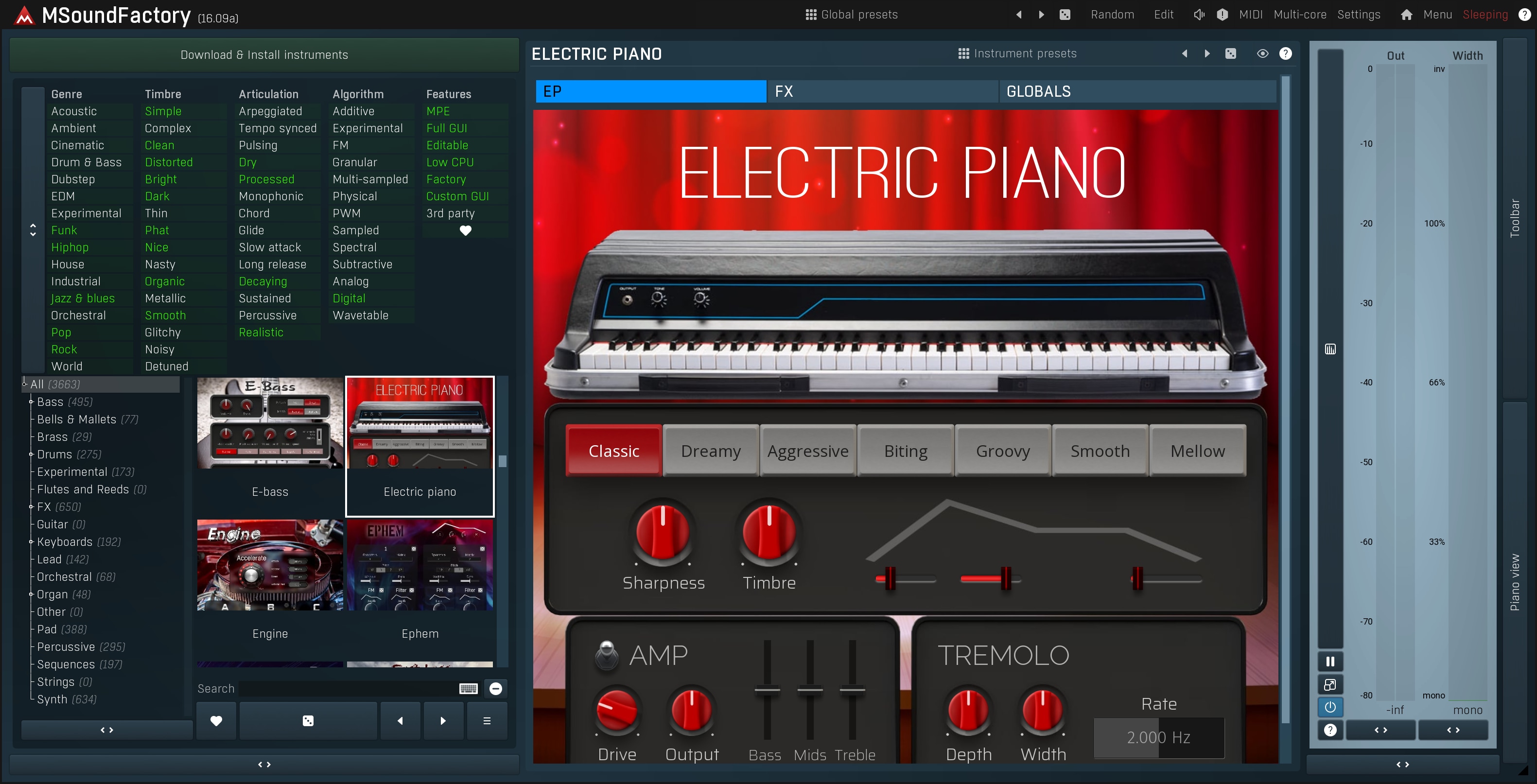
Task: Toggle the meter power button
Action: click(1330, 707)
